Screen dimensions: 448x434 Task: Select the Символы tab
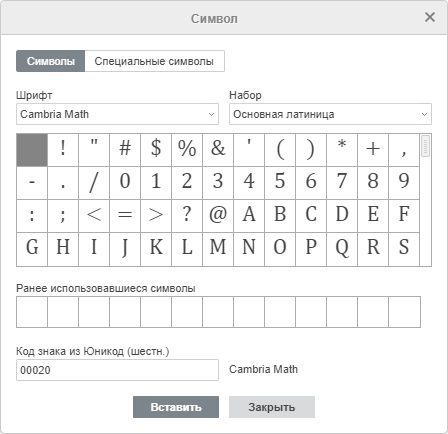click(51, 61)
